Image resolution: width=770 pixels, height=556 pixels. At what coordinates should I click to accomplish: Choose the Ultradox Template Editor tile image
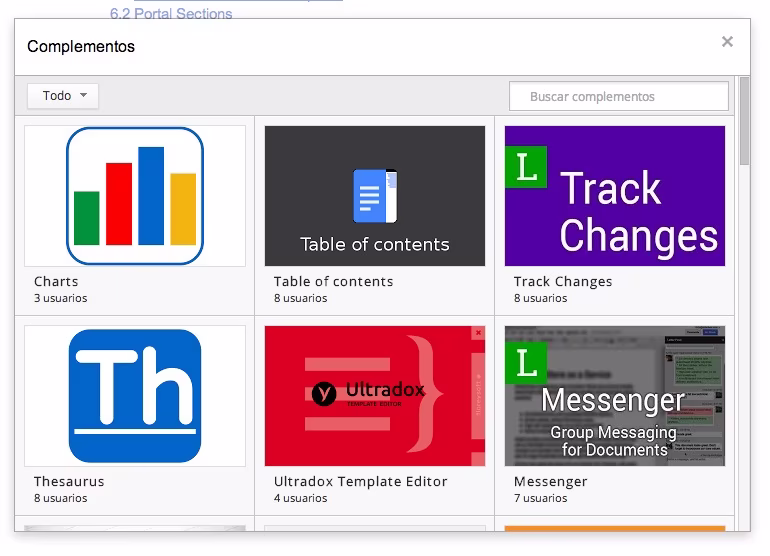375,396
